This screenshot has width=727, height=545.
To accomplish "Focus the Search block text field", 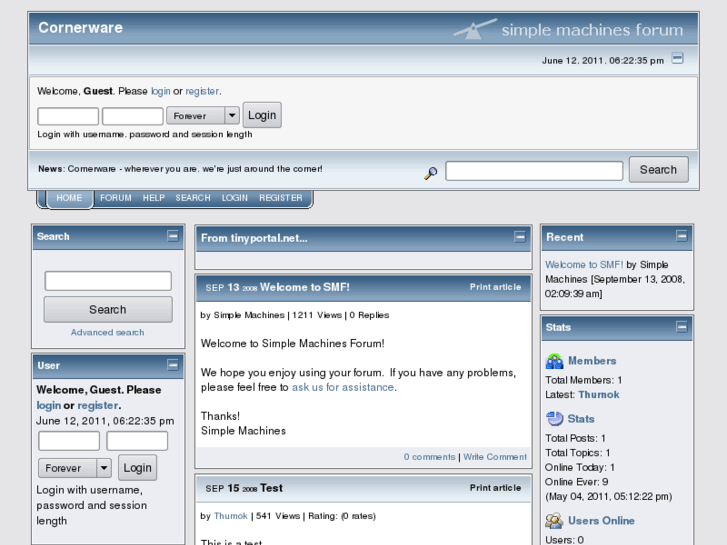I will 108,281.
